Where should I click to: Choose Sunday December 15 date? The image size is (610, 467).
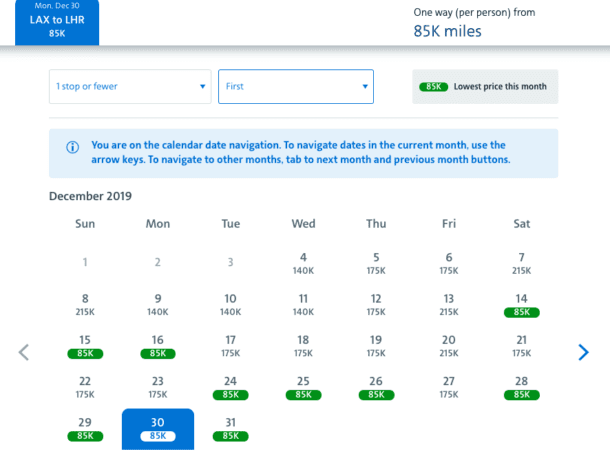click(85, 346)
